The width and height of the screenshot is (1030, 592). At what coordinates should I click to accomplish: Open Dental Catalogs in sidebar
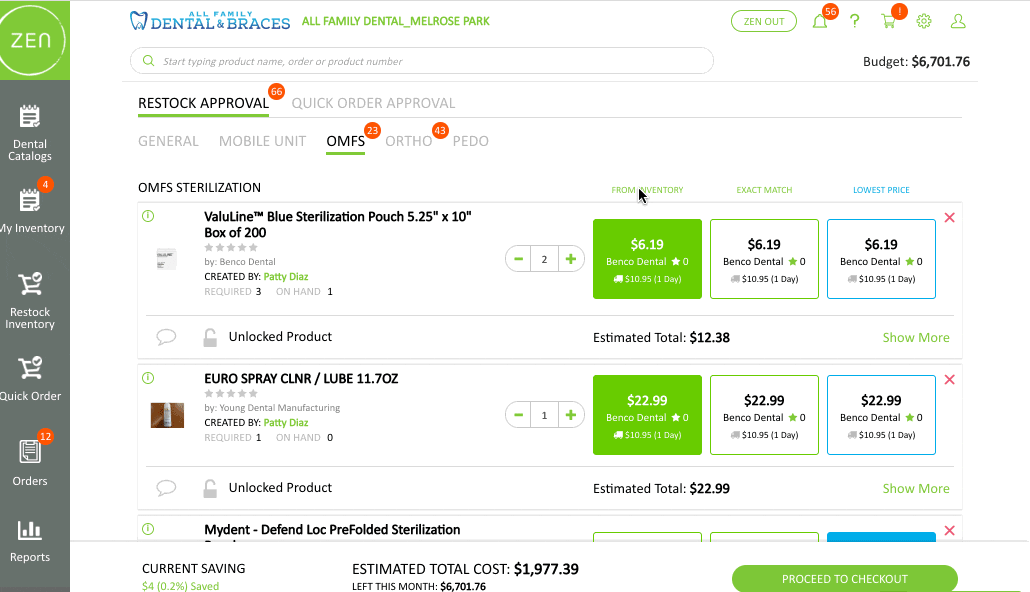coord(30,133)
